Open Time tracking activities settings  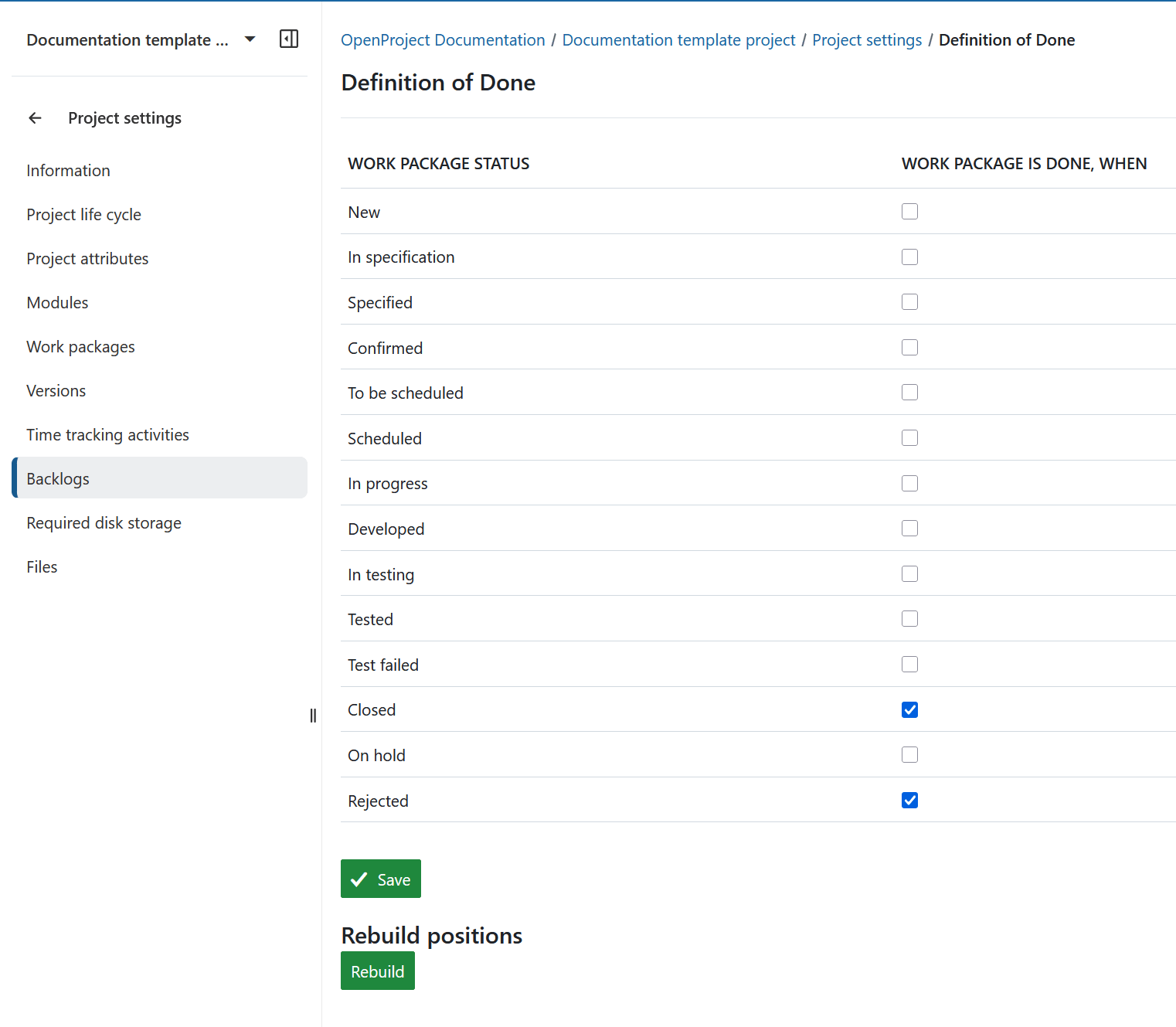[x=107, y=434]
